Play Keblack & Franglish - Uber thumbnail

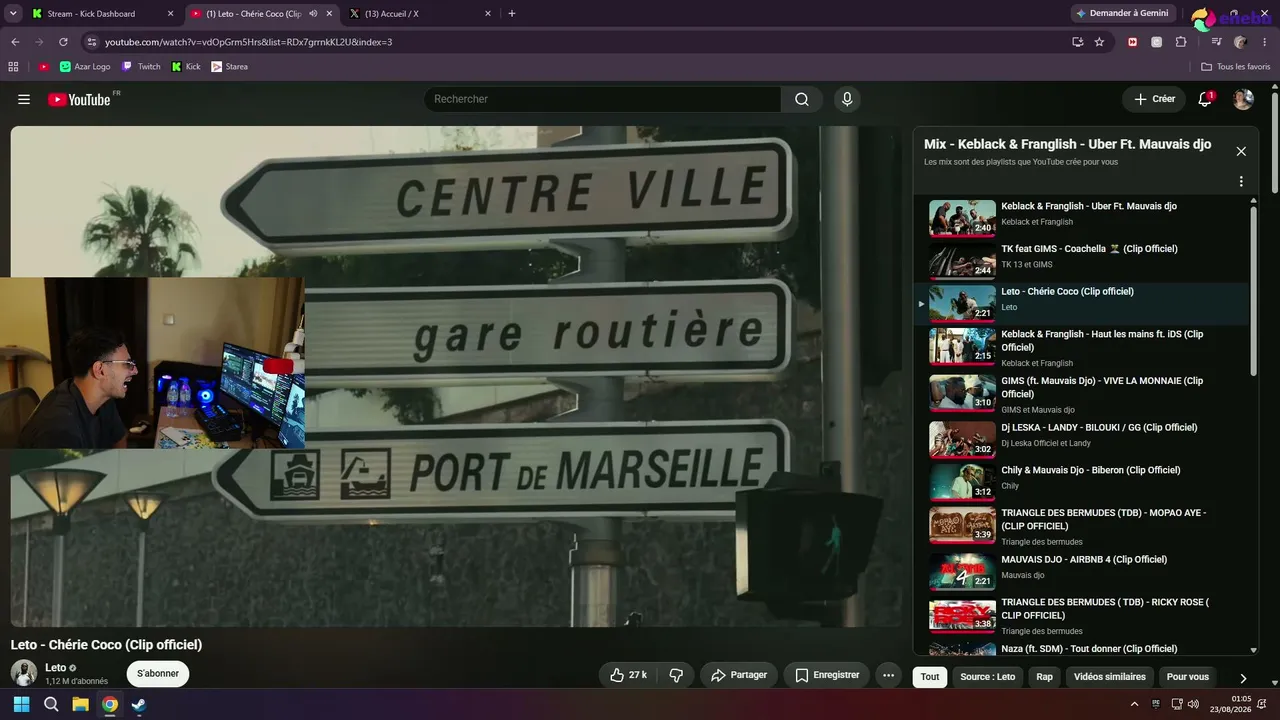click(962, 218)
